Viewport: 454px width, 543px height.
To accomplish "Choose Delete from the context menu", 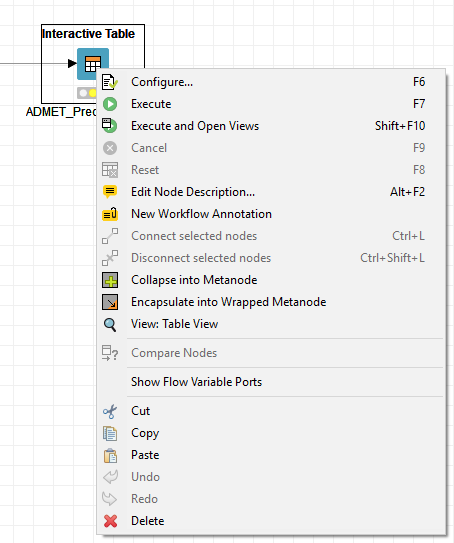I will coord(271,521).
